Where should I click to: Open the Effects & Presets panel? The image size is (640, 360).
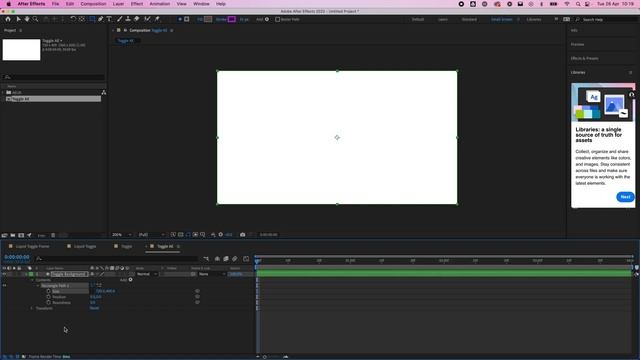coord(584,58)
